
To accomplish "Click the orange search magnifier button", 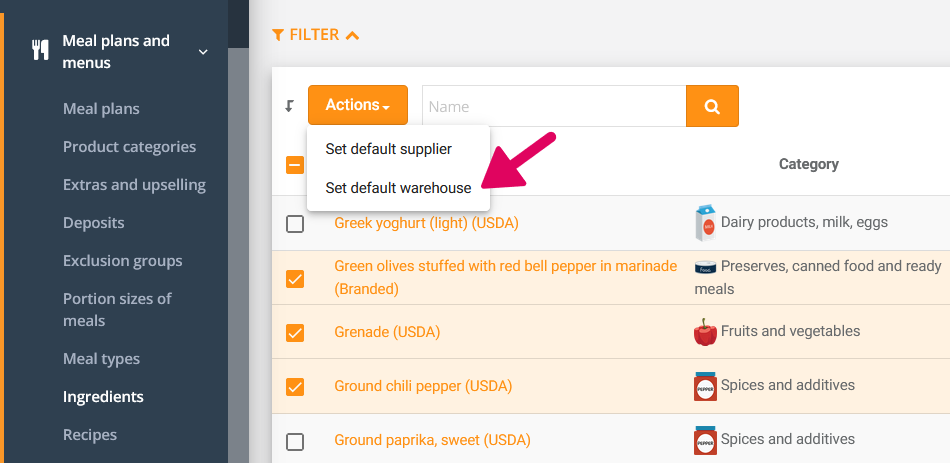I will 712,106.
